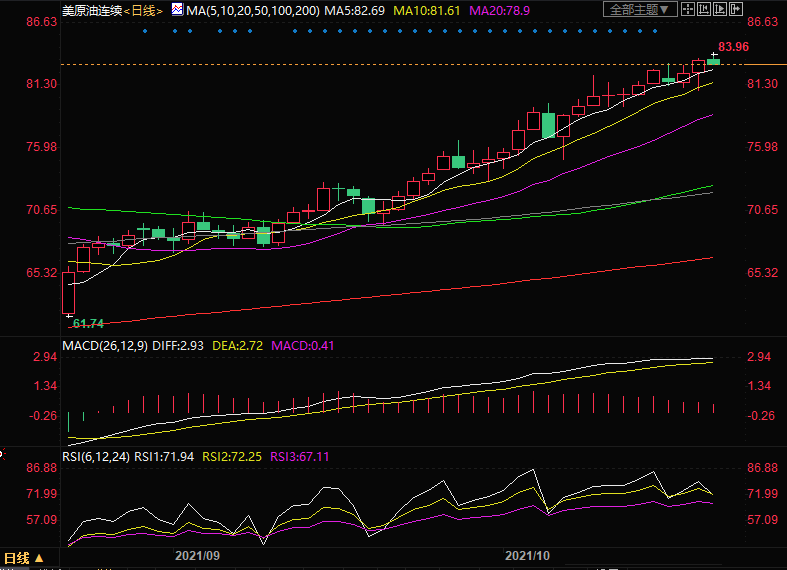787x570 pixels.
Task: Click the orange current price line at right axis
Action: tap(765, 64)
